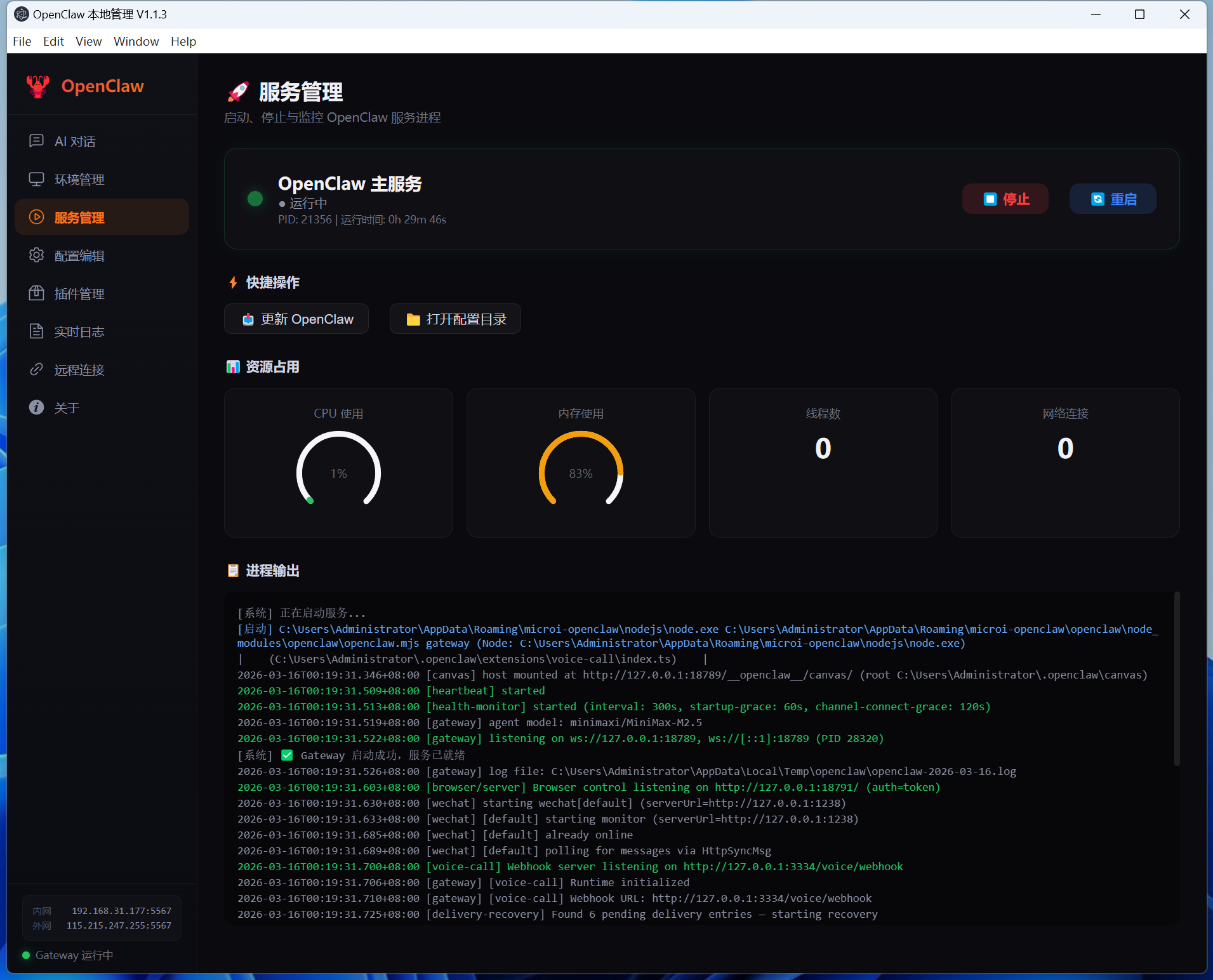Click the 关于 info icon
This screenshot has width=1213, height=980.
point(36,407)
